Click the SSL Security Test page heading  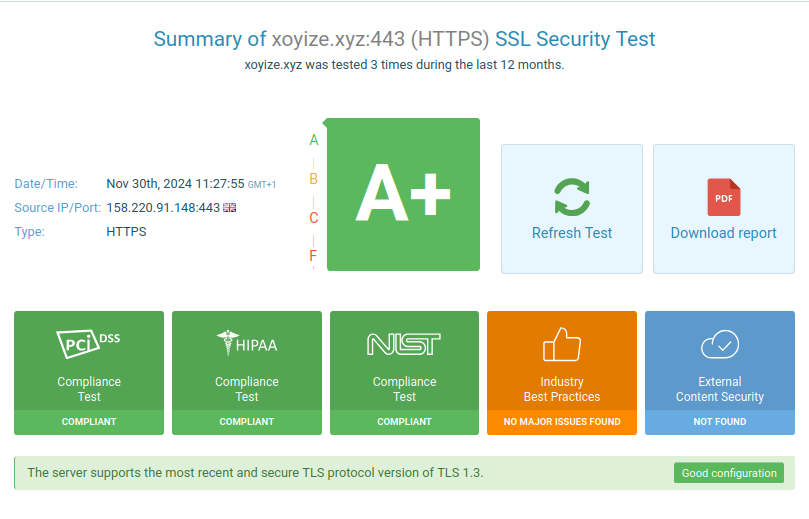404,40
